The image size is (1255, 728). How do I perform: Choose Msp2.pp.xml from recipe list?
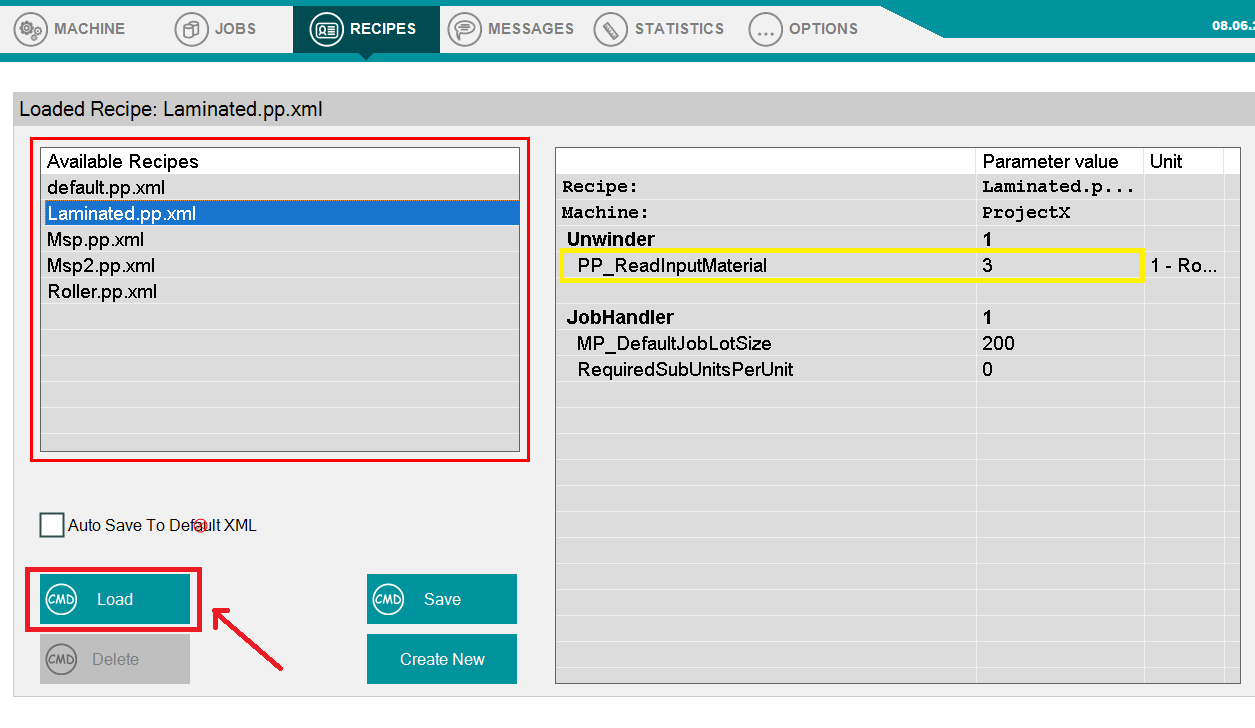click(x=101, y=266)
